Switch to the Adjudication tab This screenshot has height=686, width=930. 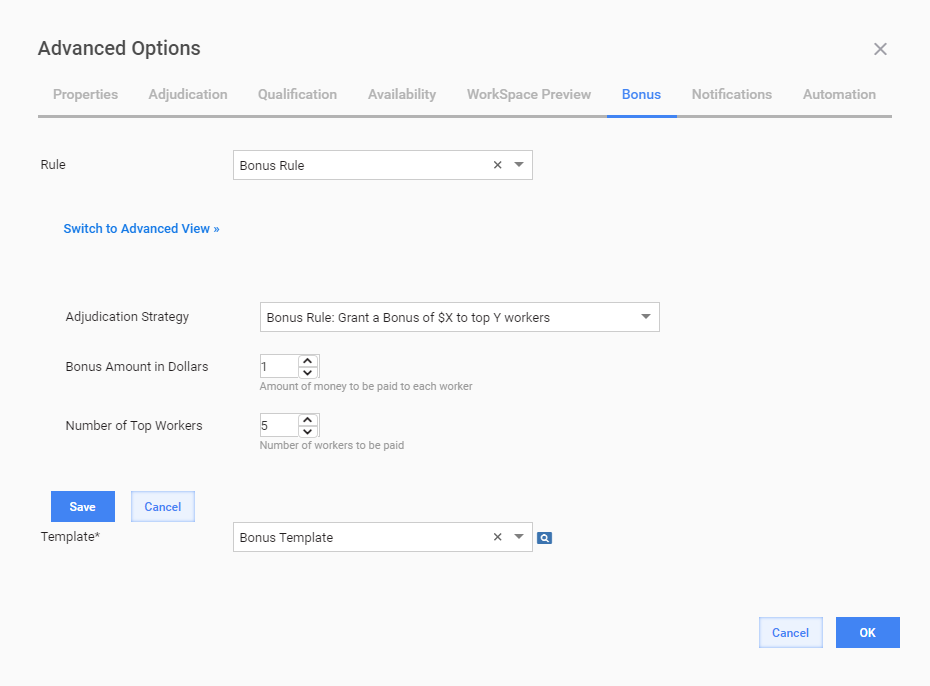click(x=188, y=94)
